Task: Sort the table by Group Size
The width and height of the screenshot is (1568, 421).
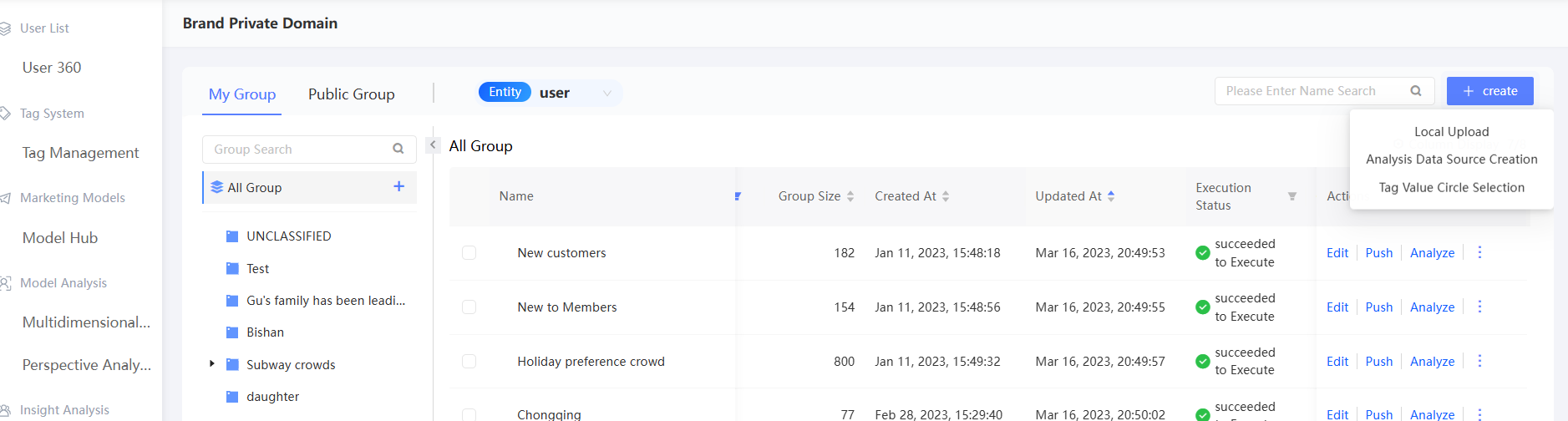Action: click(850, 196)
